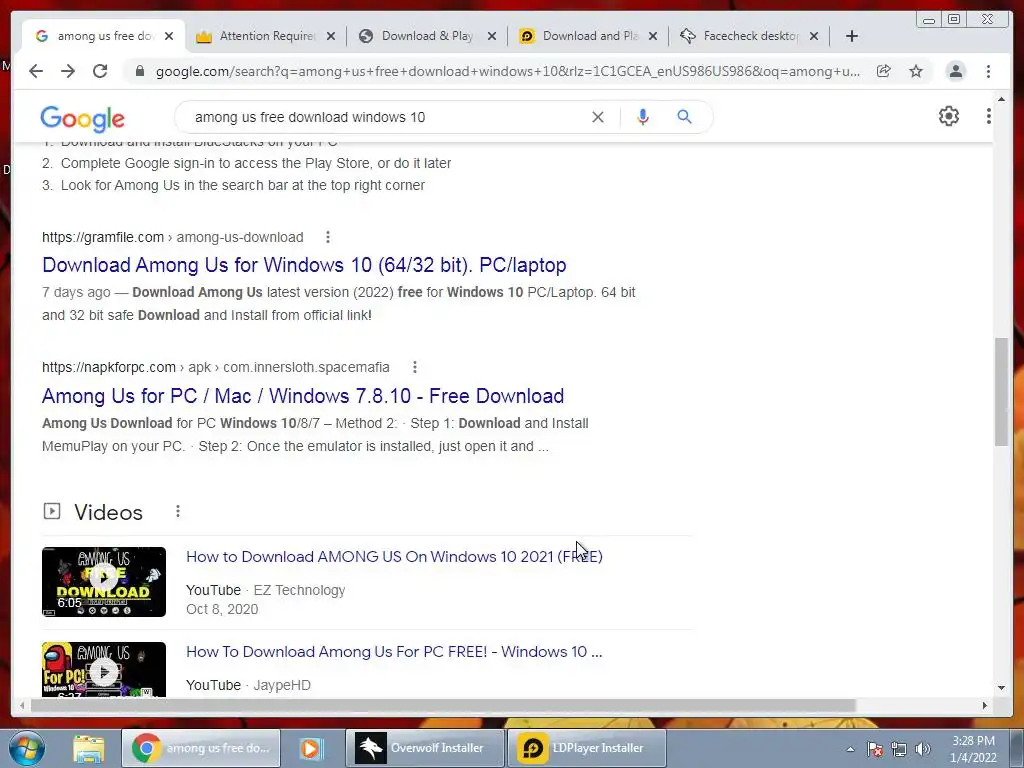Close the among us free download tab
This screenshot has width=1024, height=768.
168,36
